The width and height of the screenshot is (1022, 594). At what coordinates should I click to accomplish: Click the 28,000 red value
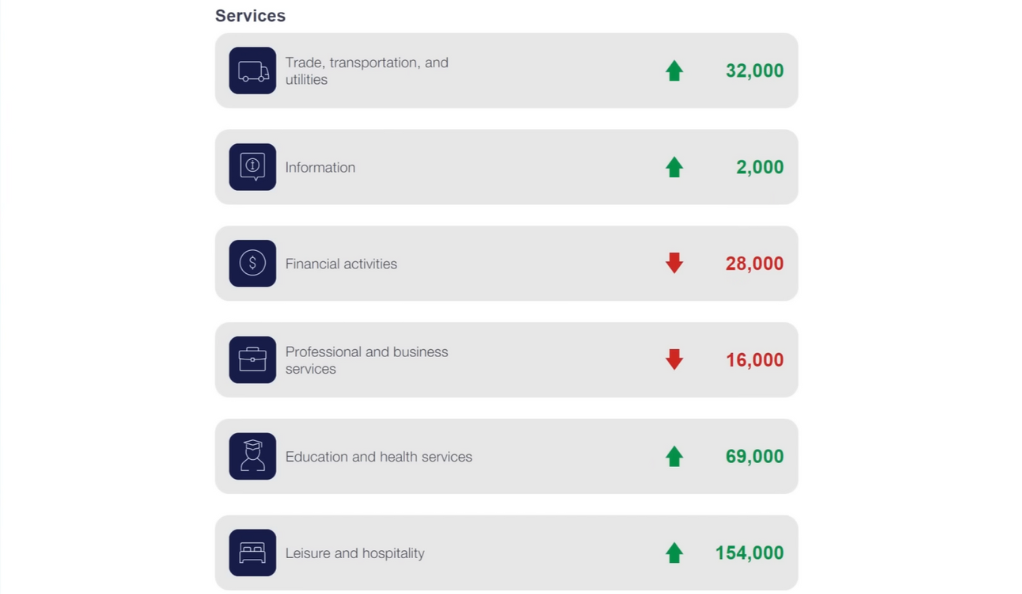[755, 263]
